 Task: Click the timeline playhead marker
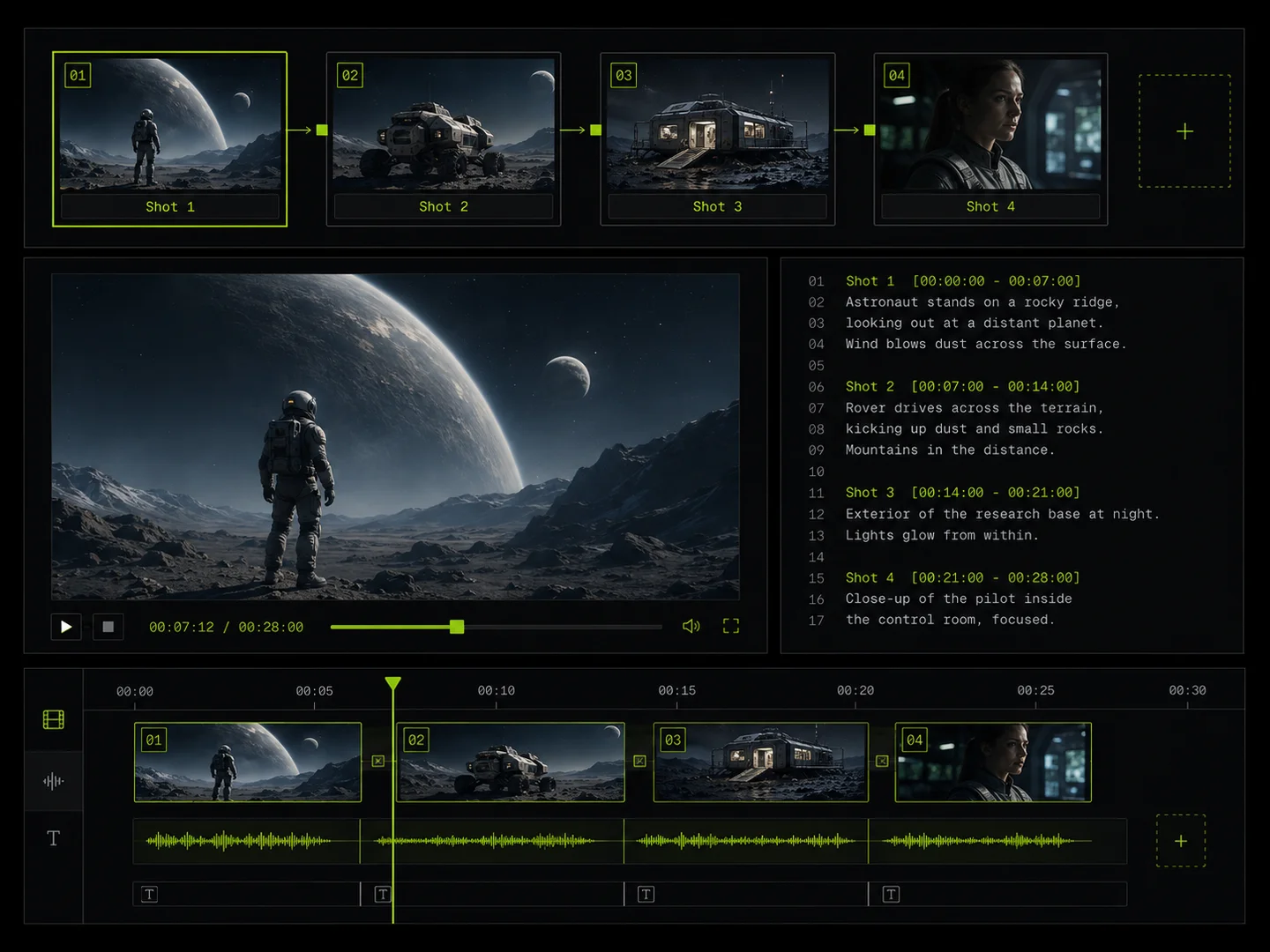click(393, 684)
